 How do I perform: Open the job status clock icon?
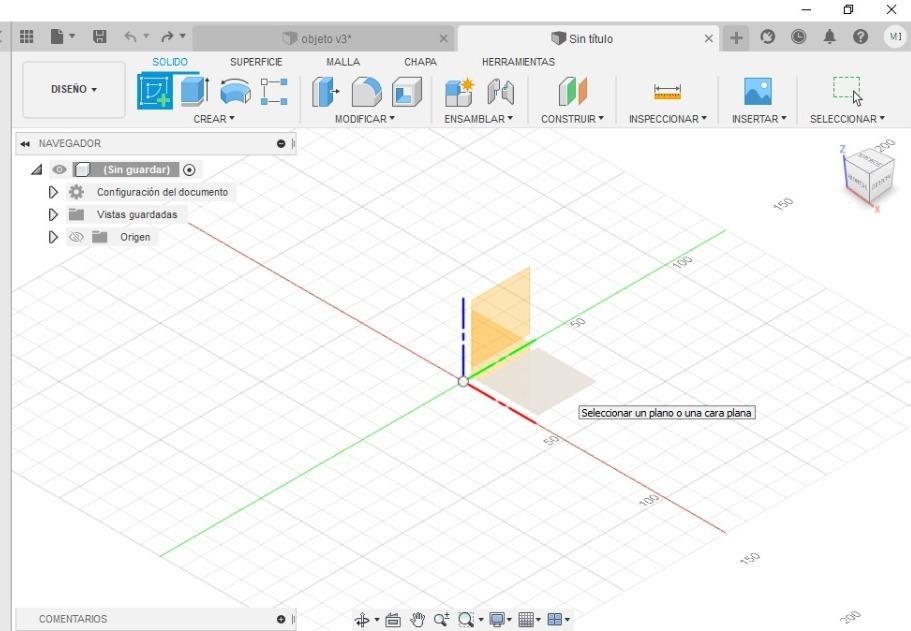click(799, 37)
